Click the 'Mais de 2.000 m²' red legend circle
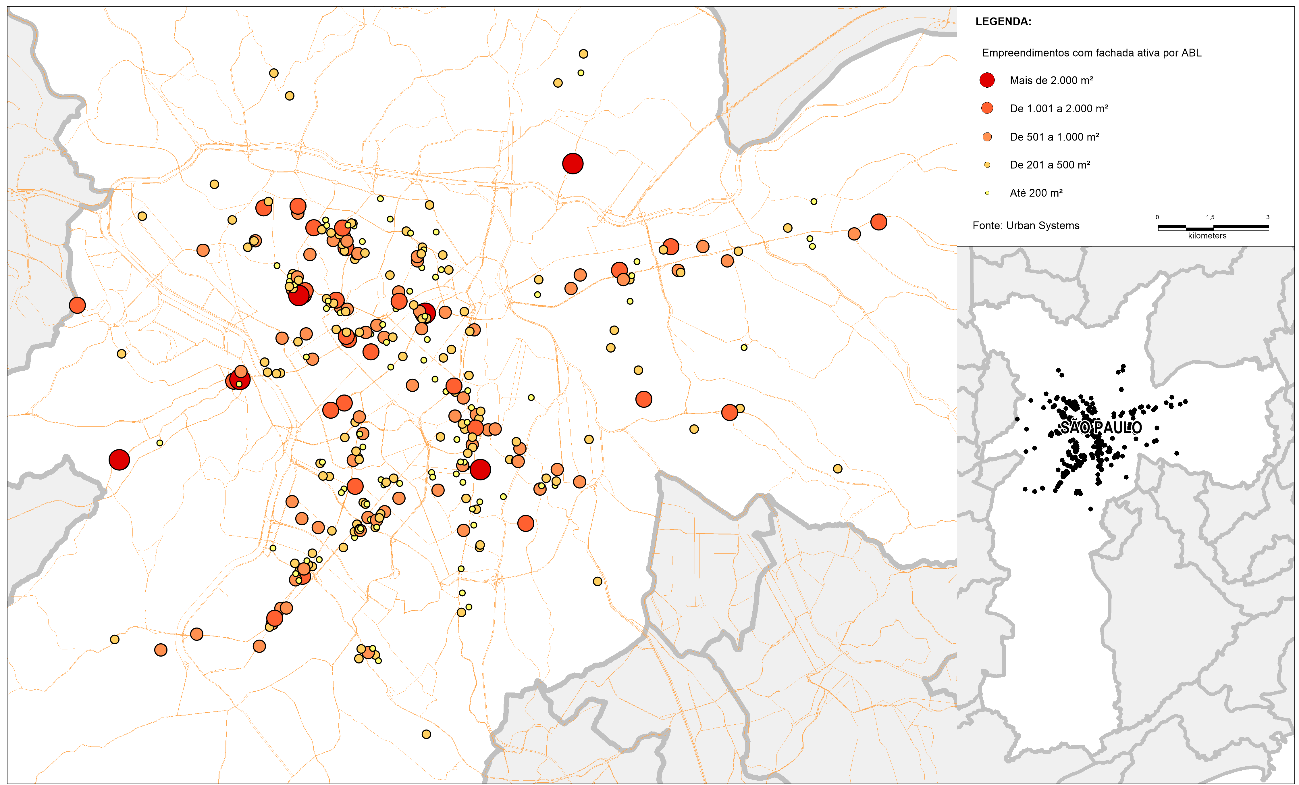The height and width of the screenshot is (785, 1299). coord(987,80)
